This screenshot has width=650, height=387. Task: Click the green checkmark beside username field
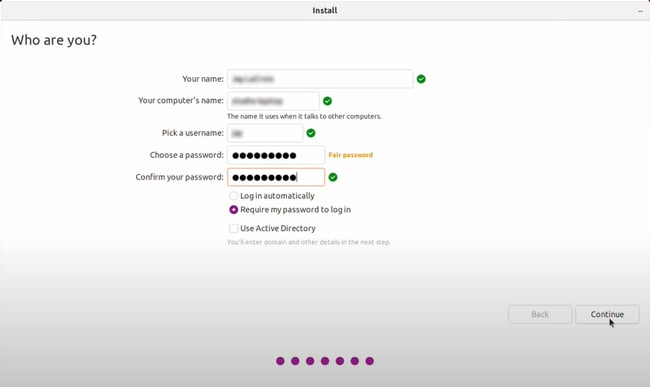click(x=310, y=133)
